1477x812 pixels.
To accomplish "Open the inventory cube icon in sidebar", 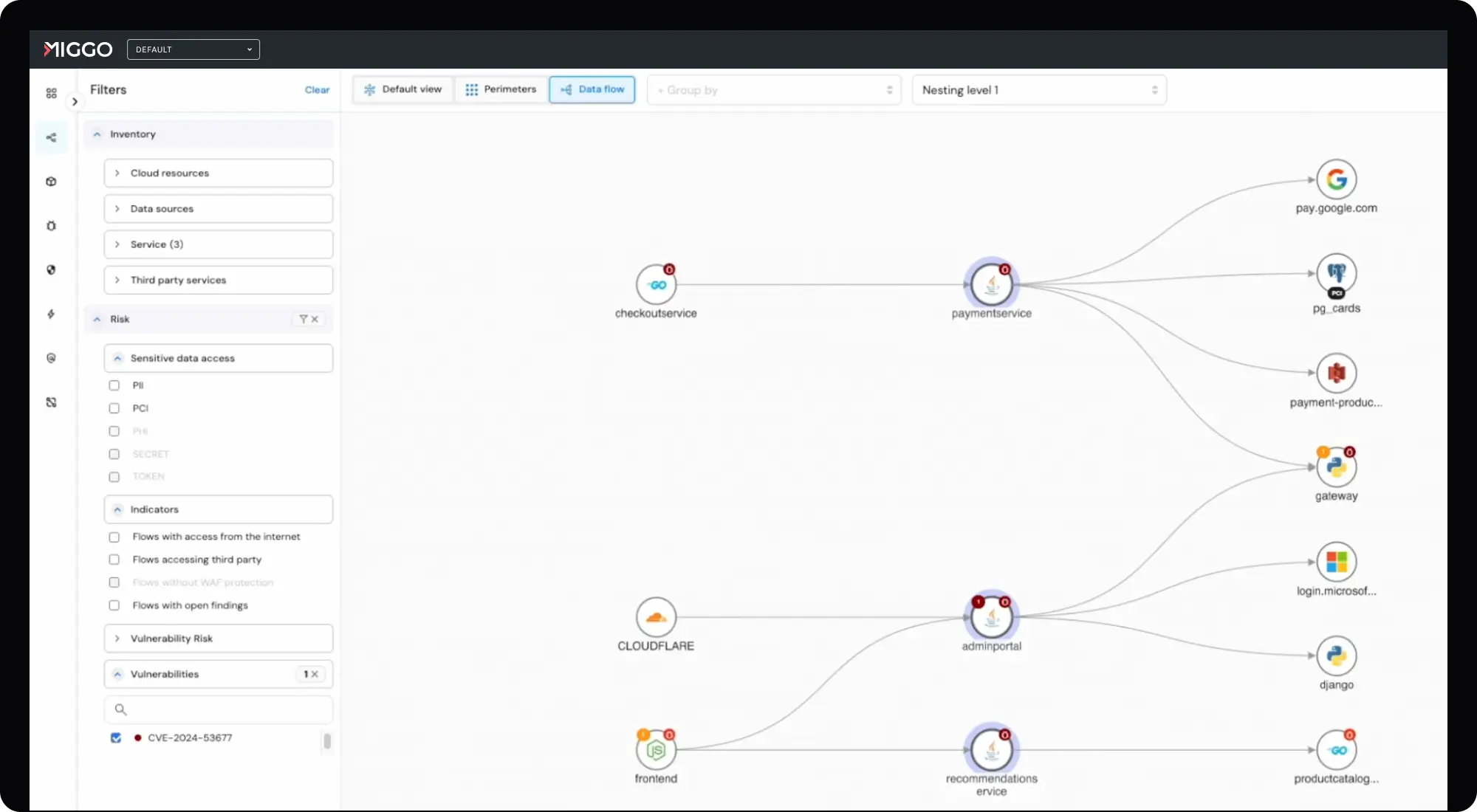I will point(51,181).
